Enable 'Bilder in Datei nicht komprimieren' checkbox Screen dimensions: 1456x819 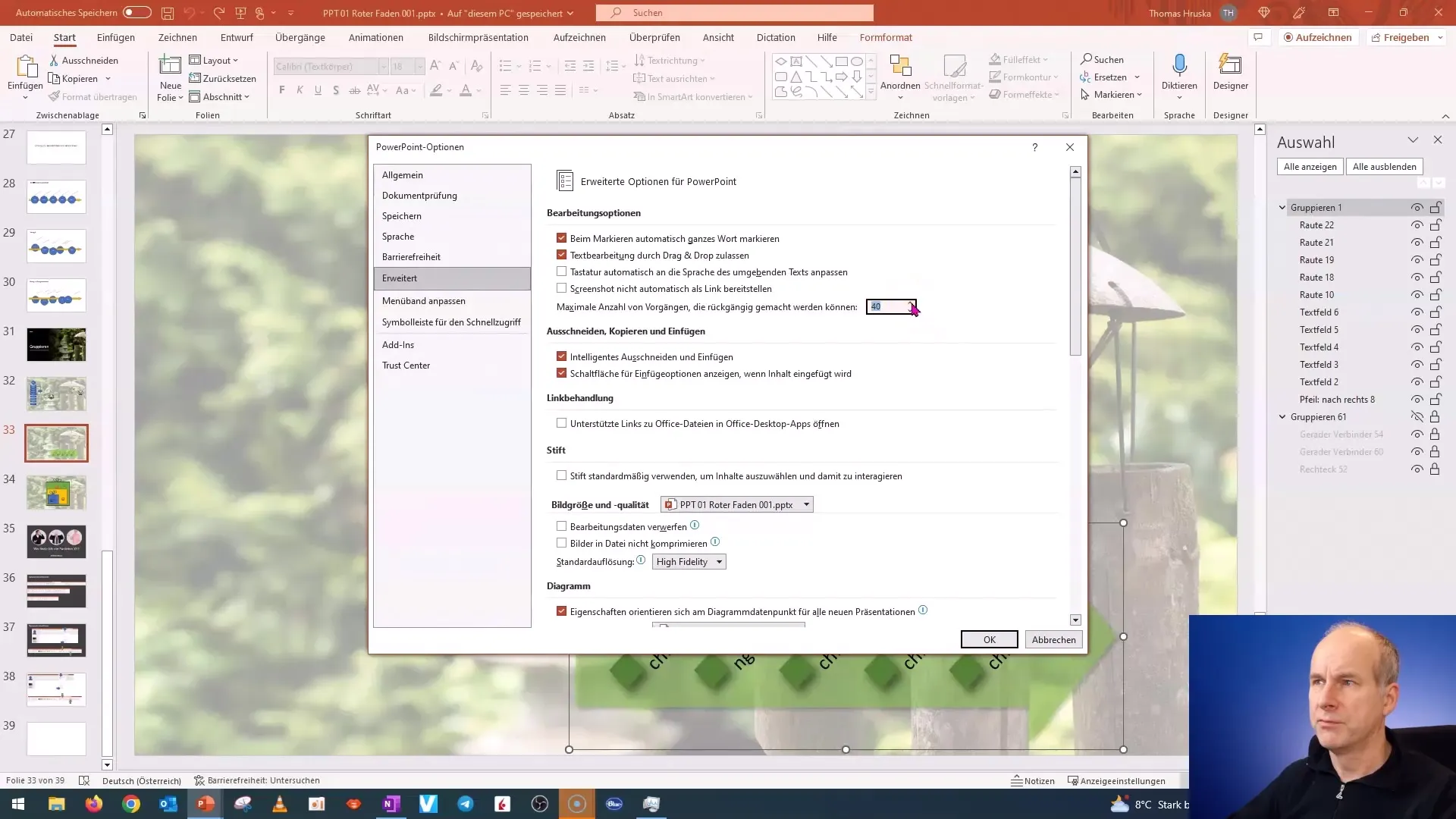tap(562, 542)
